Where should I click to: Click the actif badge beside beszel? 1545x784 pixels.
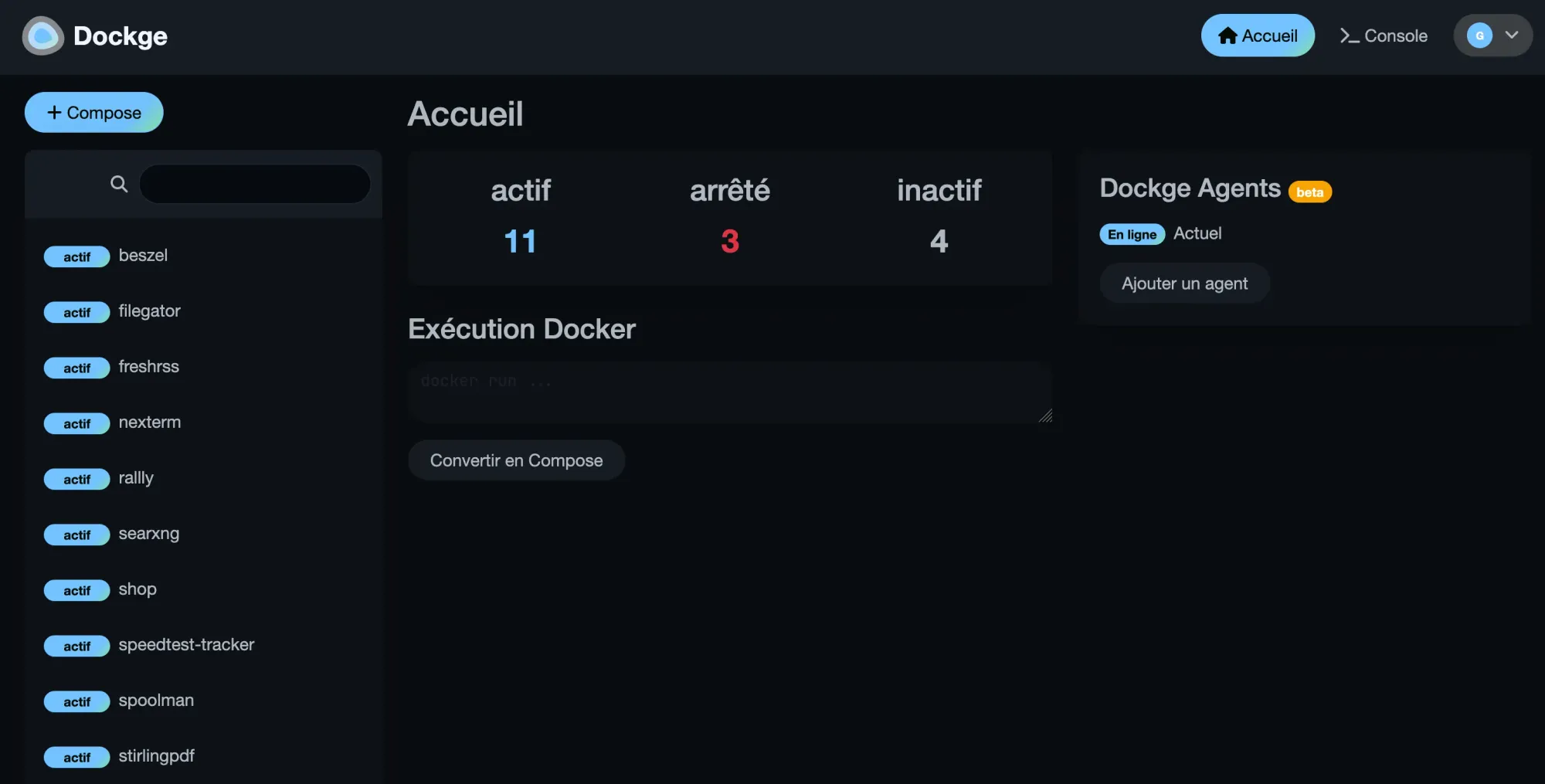coord(76,256)
